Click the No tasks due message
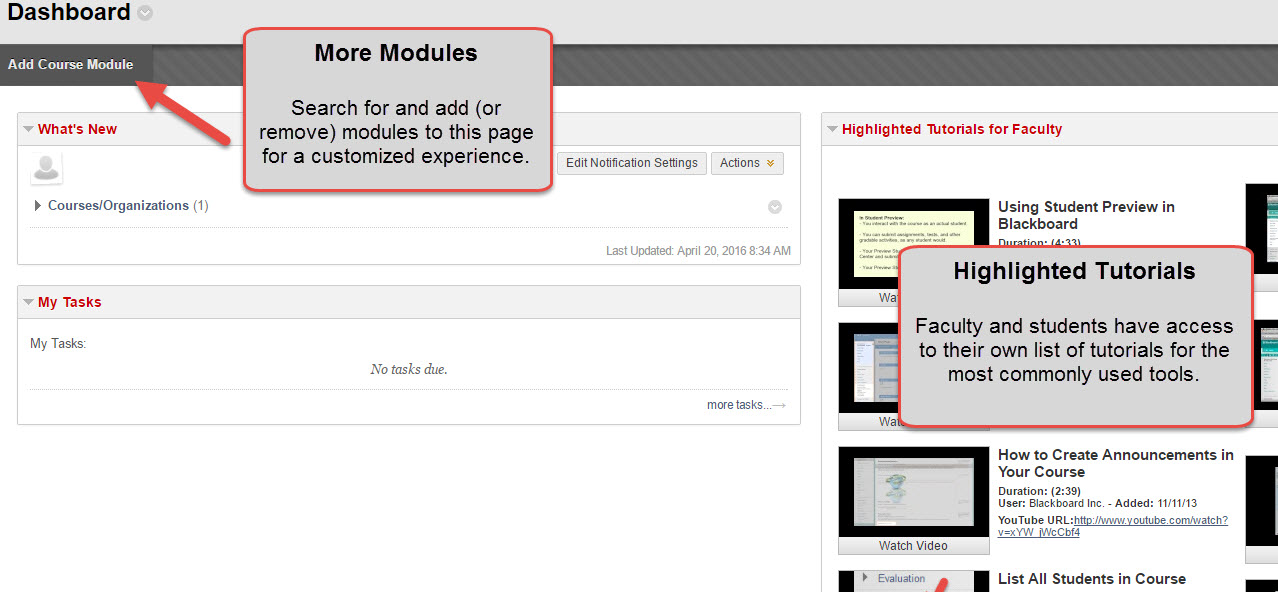Image resolution: width=1278 pixels, height=592 pixels. coord(409,369)
